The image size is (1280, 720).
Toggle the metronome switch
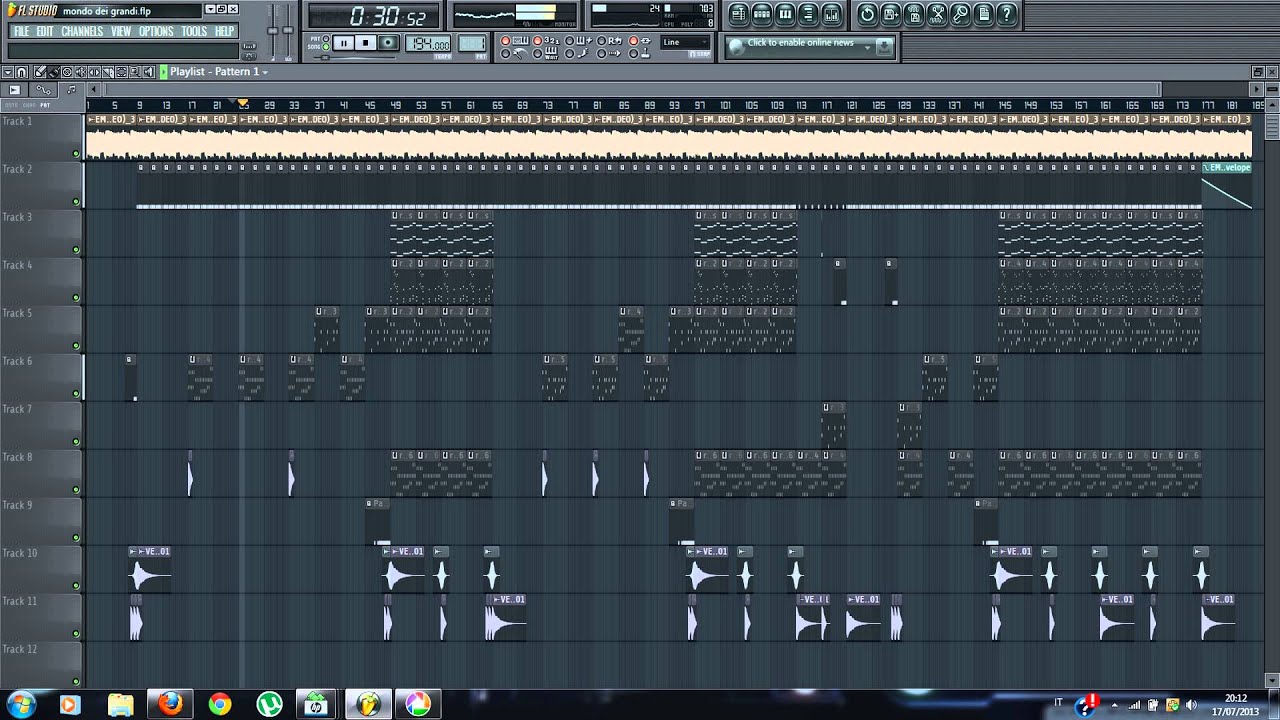pyautogui.click(x=506, y=53)
